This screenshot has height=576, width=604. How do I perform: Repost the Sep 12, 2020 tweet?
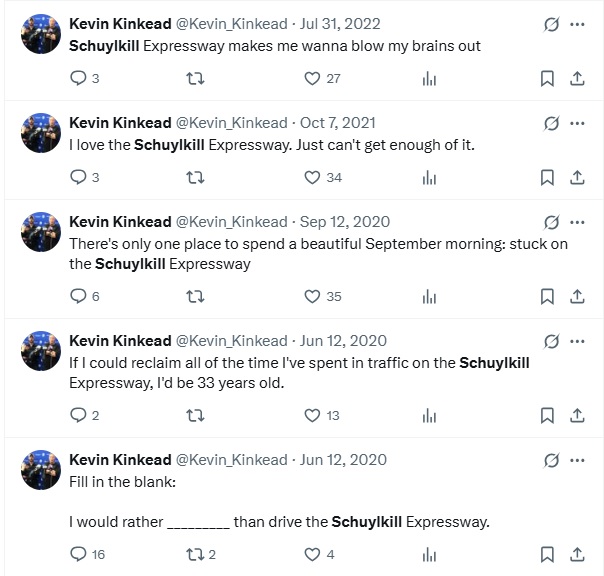[195, 296]
